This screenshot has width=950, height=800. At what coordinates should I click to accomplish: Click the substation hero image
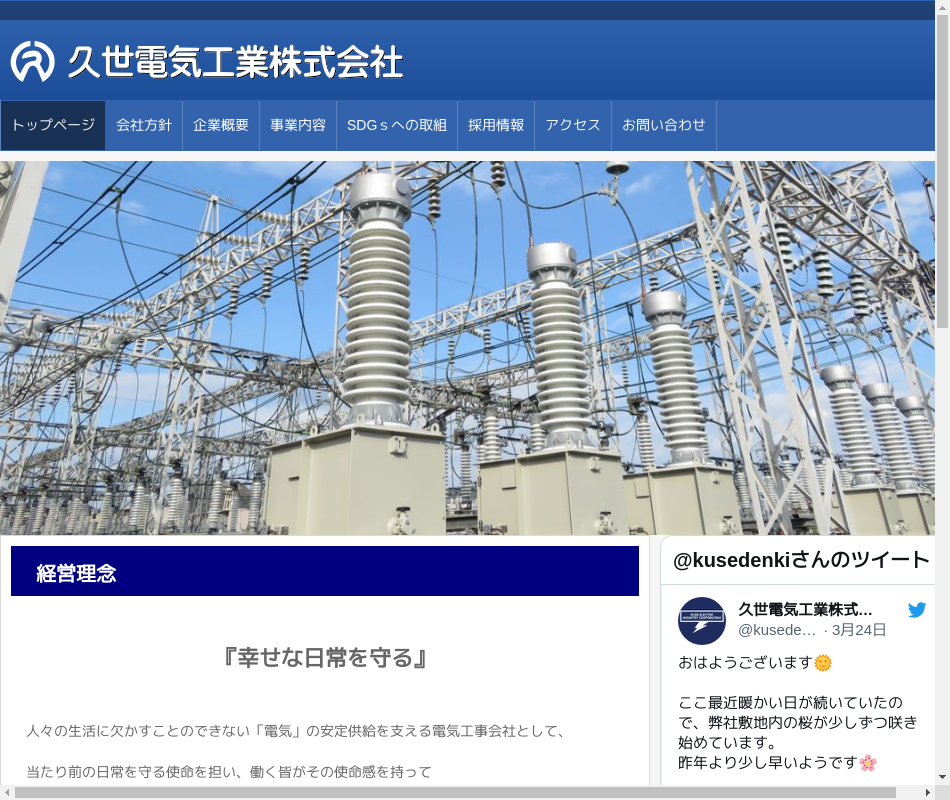pyautogui.click(x=467, y=348)
